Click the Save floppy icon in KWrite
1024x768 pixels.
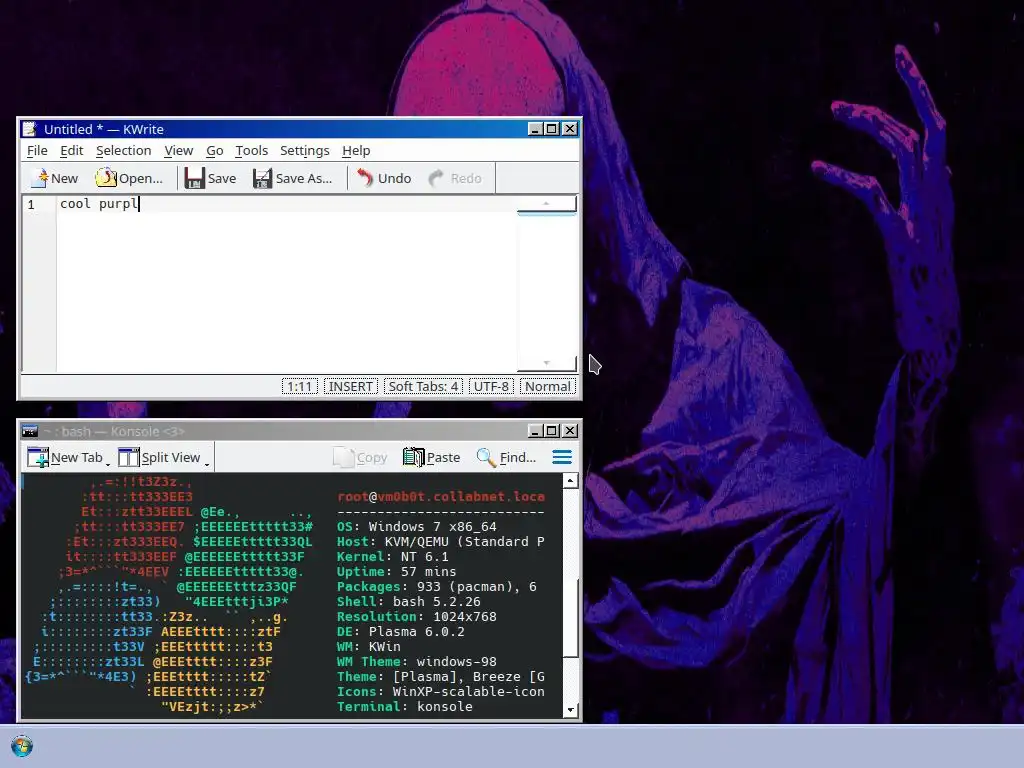tap(195, 178)
